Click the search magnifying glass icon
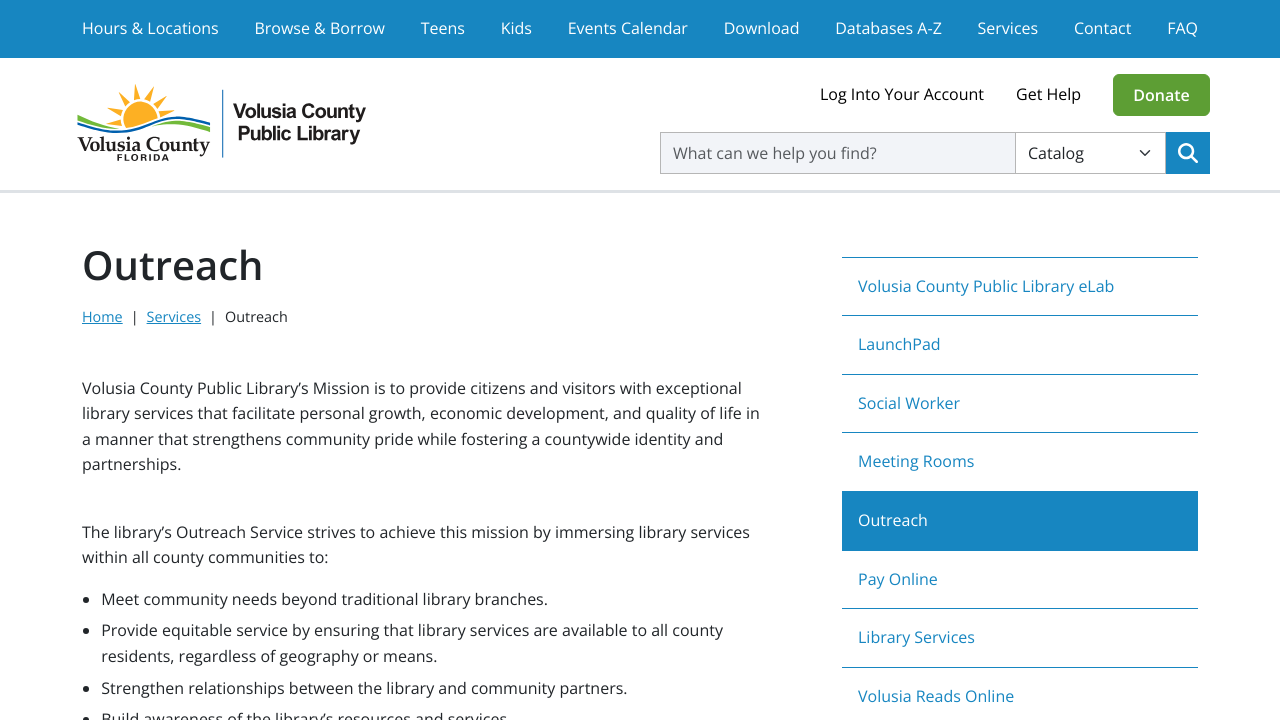 1187,152
